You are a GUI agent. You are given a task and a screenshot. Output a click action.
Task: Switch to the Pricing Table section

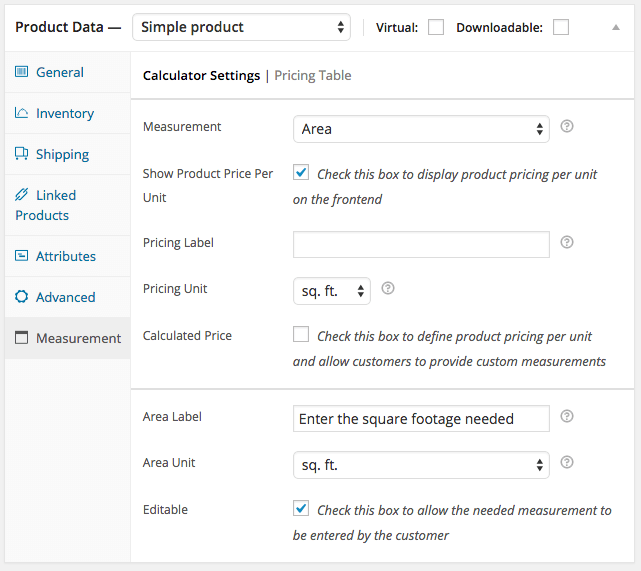(313, 75)
